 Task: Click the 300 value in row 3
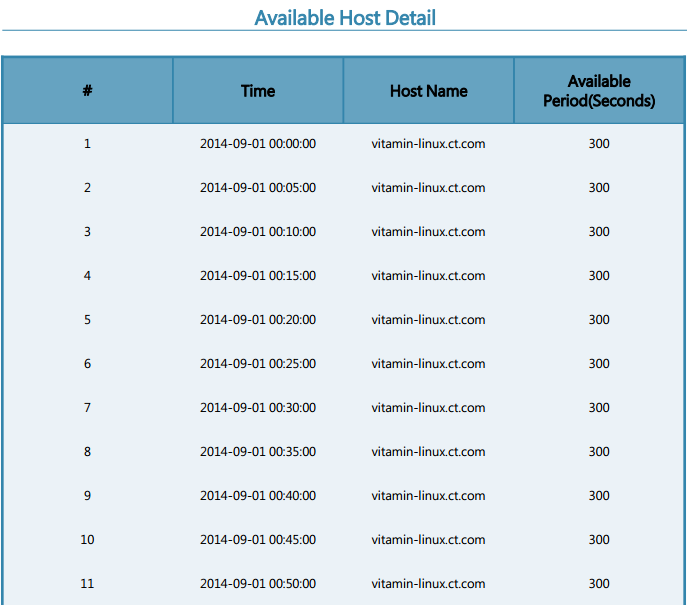click(x=599, y=231)
